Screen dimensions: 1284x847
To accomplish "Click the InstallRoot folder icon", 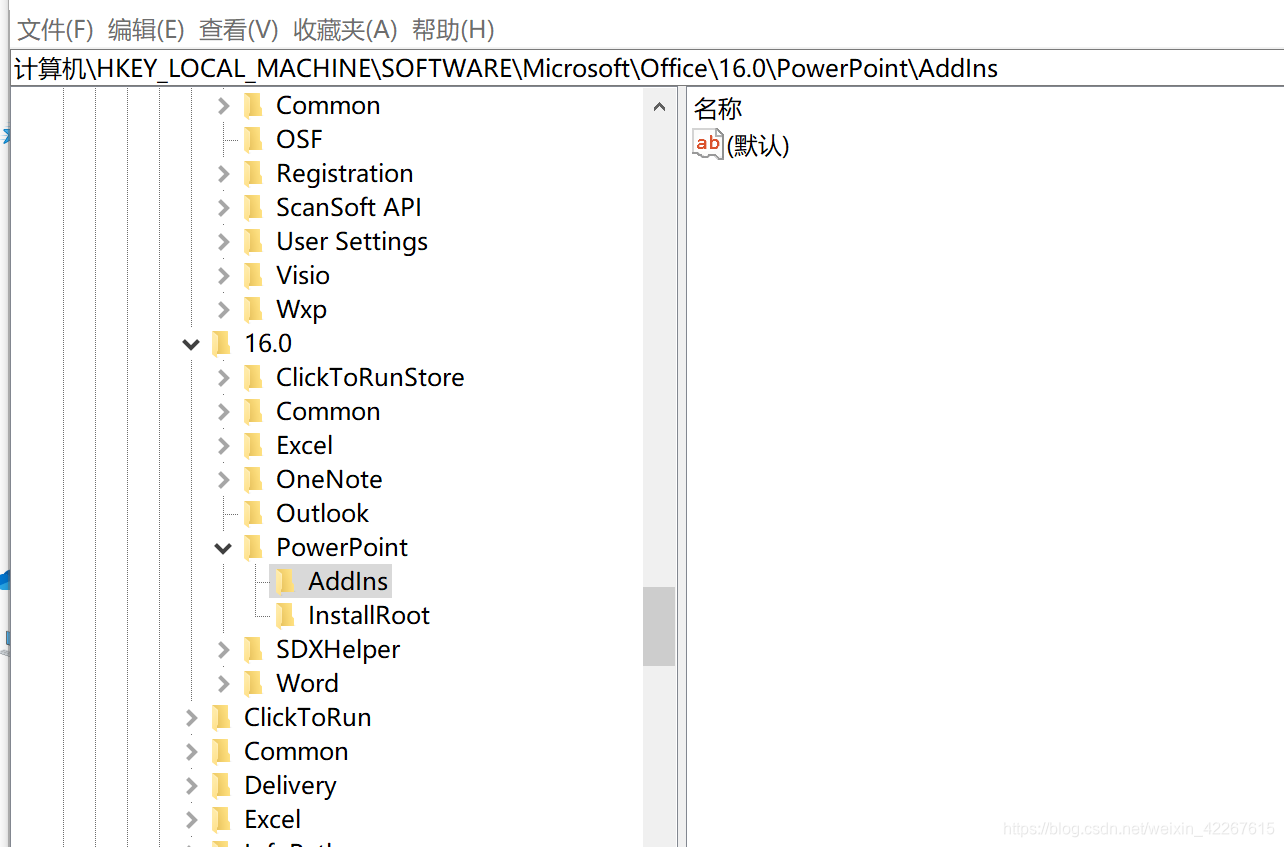I will [x=285, y=615].
